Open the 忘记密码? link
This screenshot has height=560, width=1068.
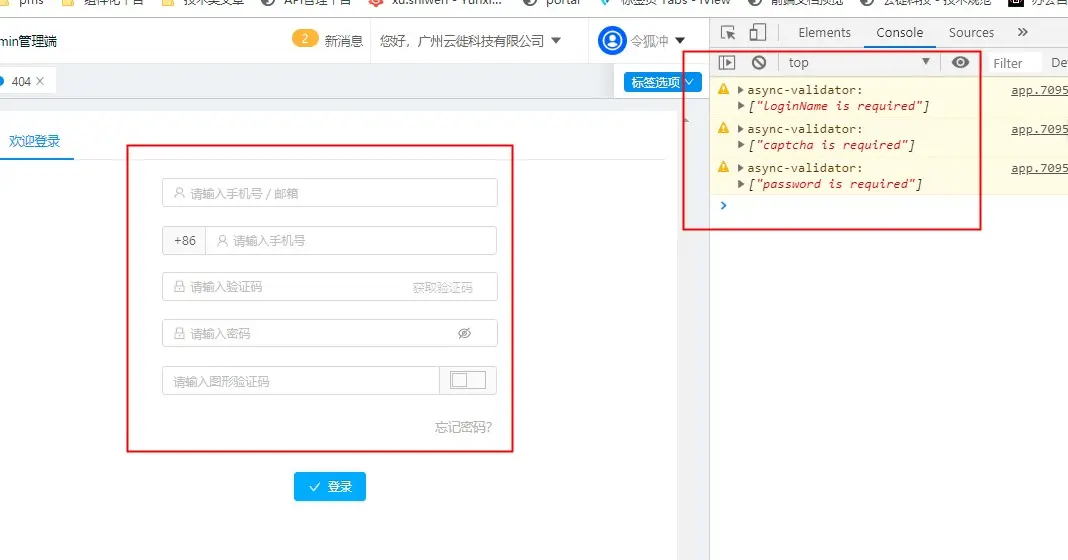point(463,427)
